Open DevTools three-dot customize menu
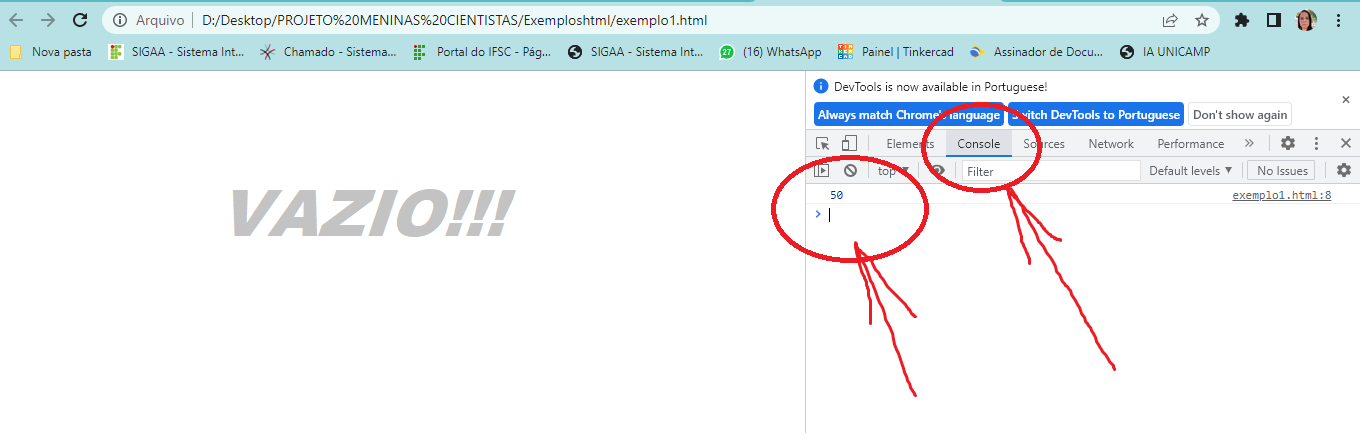The height and width of the screenshot is (439, 1366). coord(1316,144)
